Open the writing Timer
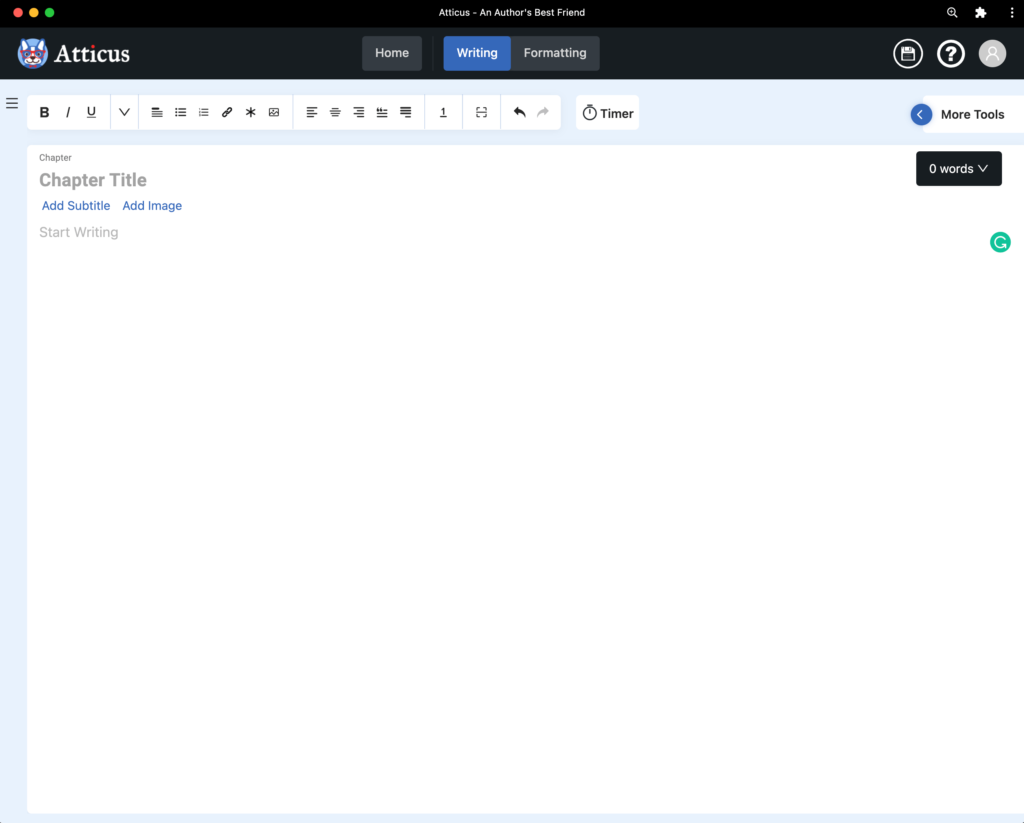The height and width of the screenshot is (823, 1024). point(607,113)
